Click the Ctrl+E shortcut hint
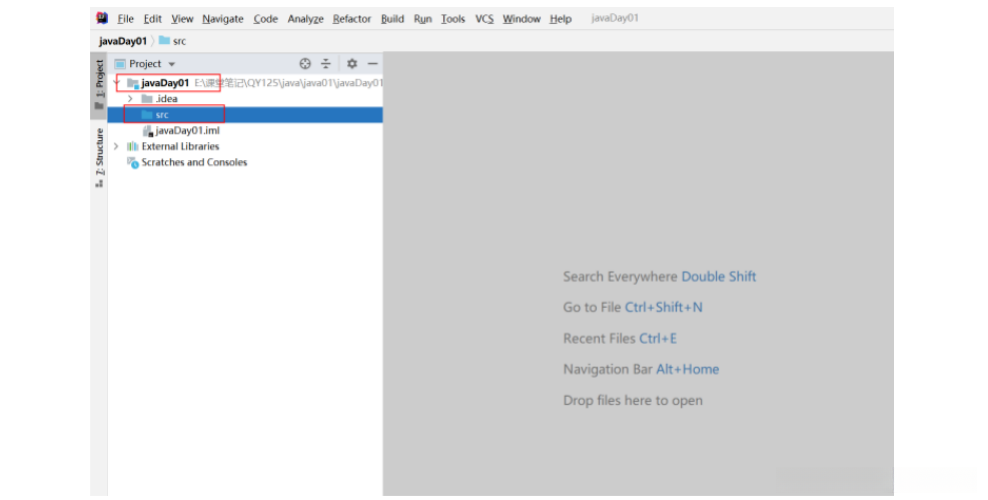The height and width of the screenshot is (500, 988). [658, 338]
